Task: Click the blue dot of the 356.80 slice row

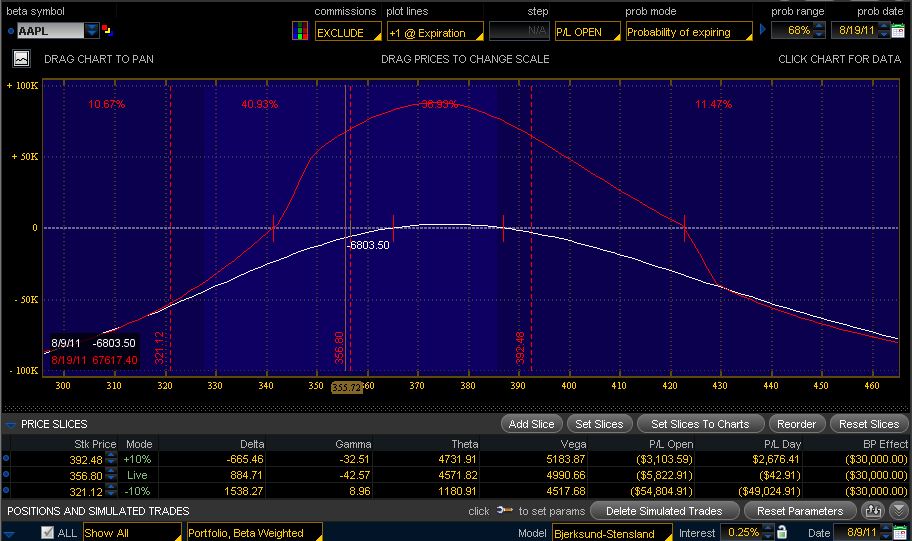Action: click(x=6, y=474)
